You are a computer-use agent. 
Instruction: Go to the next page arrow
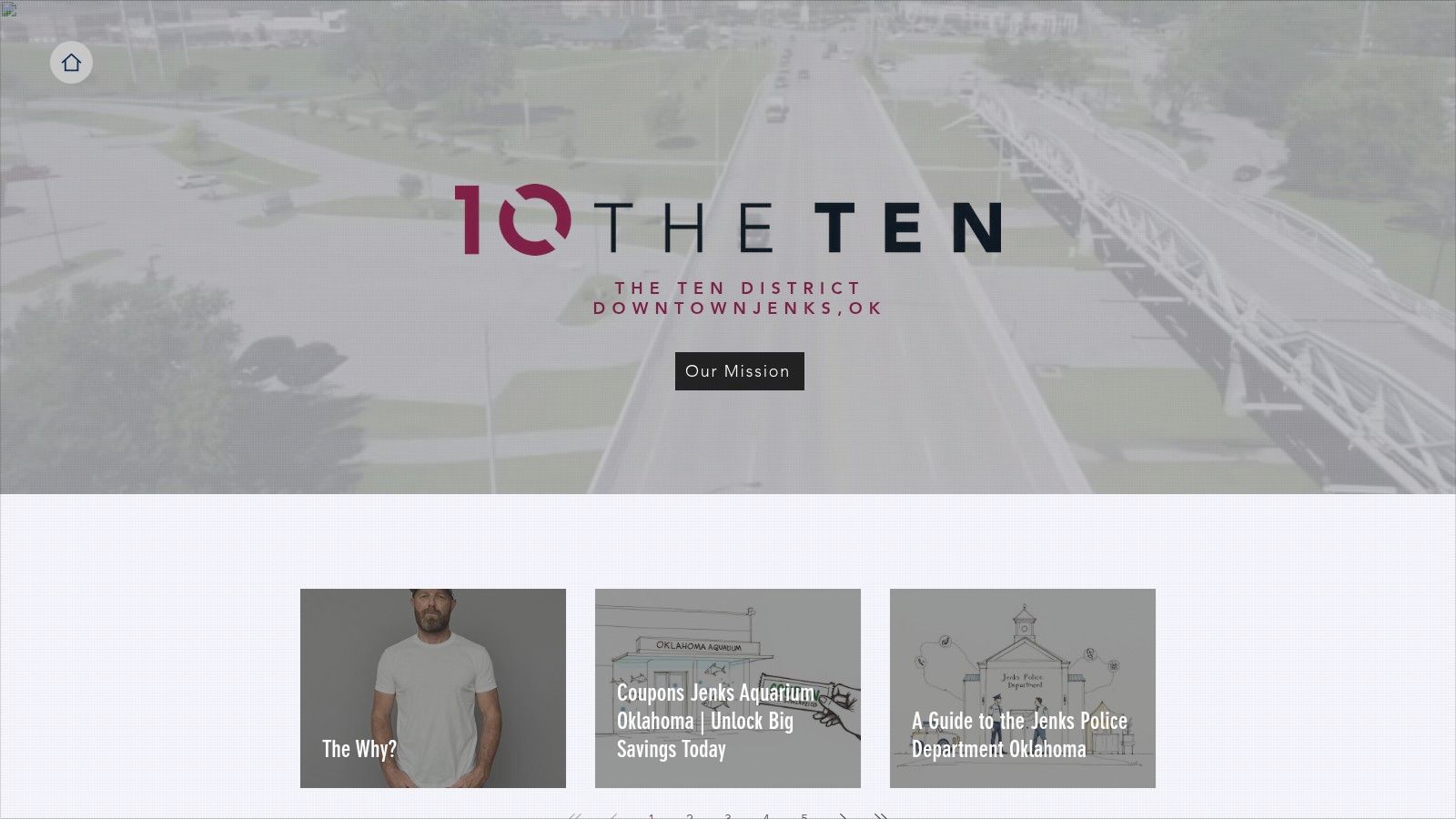coord(843,815)
